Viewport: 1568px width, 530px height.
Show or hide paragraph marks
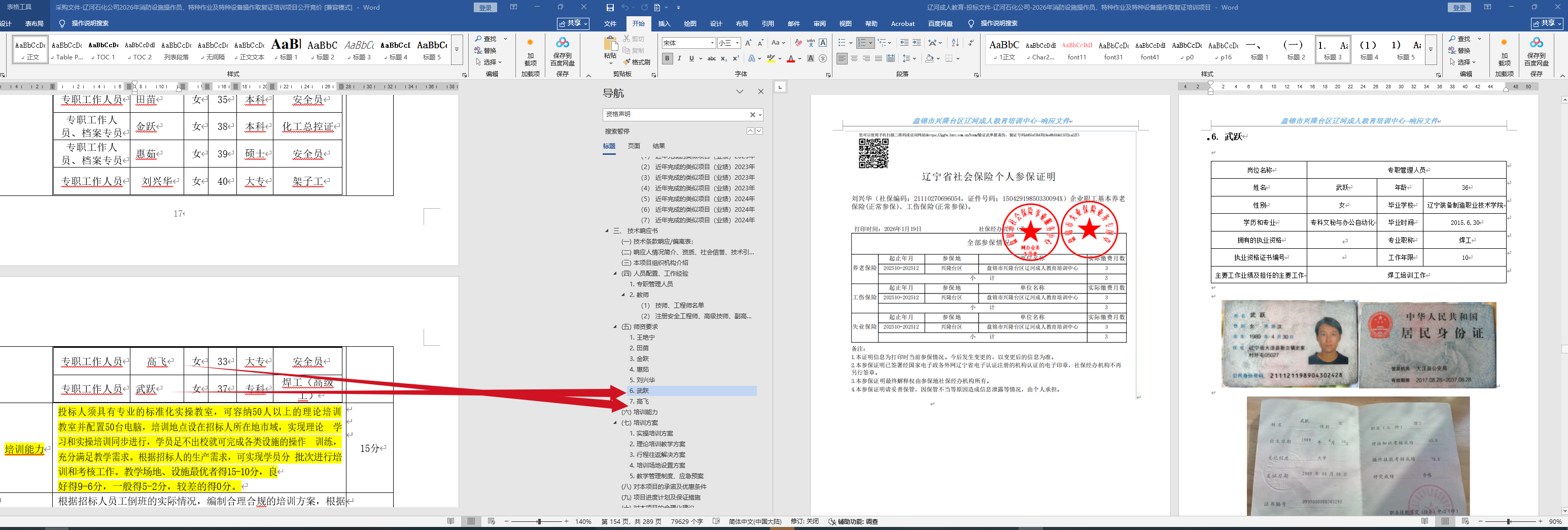(971, 43)
